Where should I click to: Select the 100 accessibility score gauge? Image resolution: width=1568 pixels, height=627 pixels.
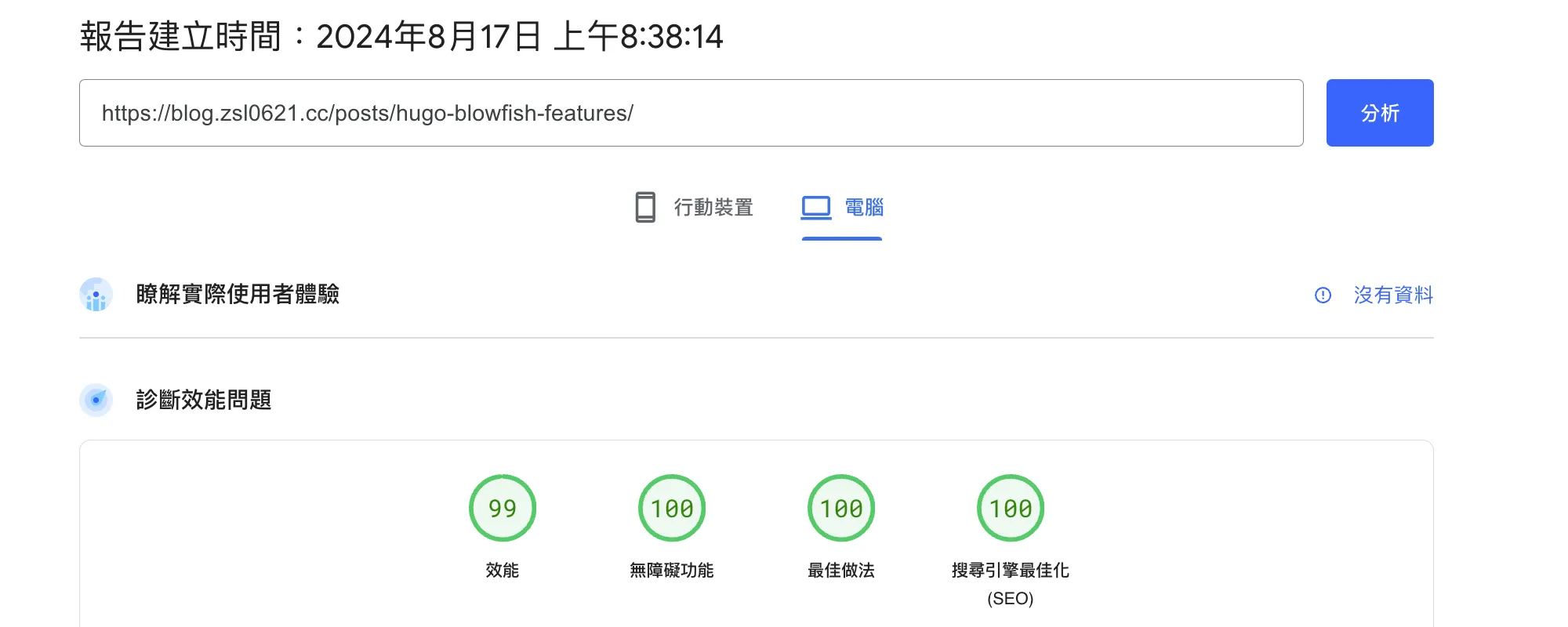coord(672,509)
